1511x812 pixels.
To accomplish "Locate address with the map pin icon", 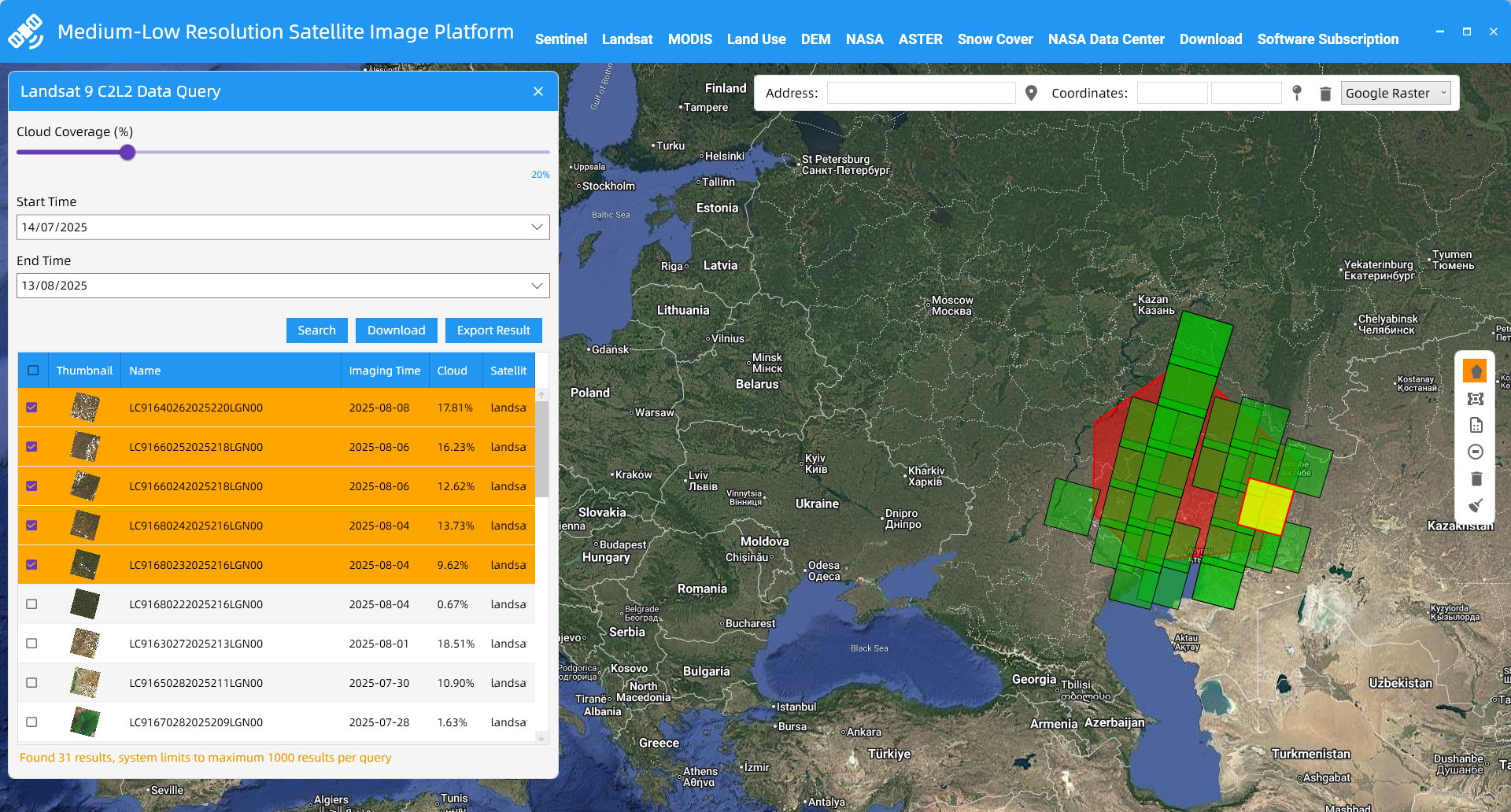I will 1031,93.
